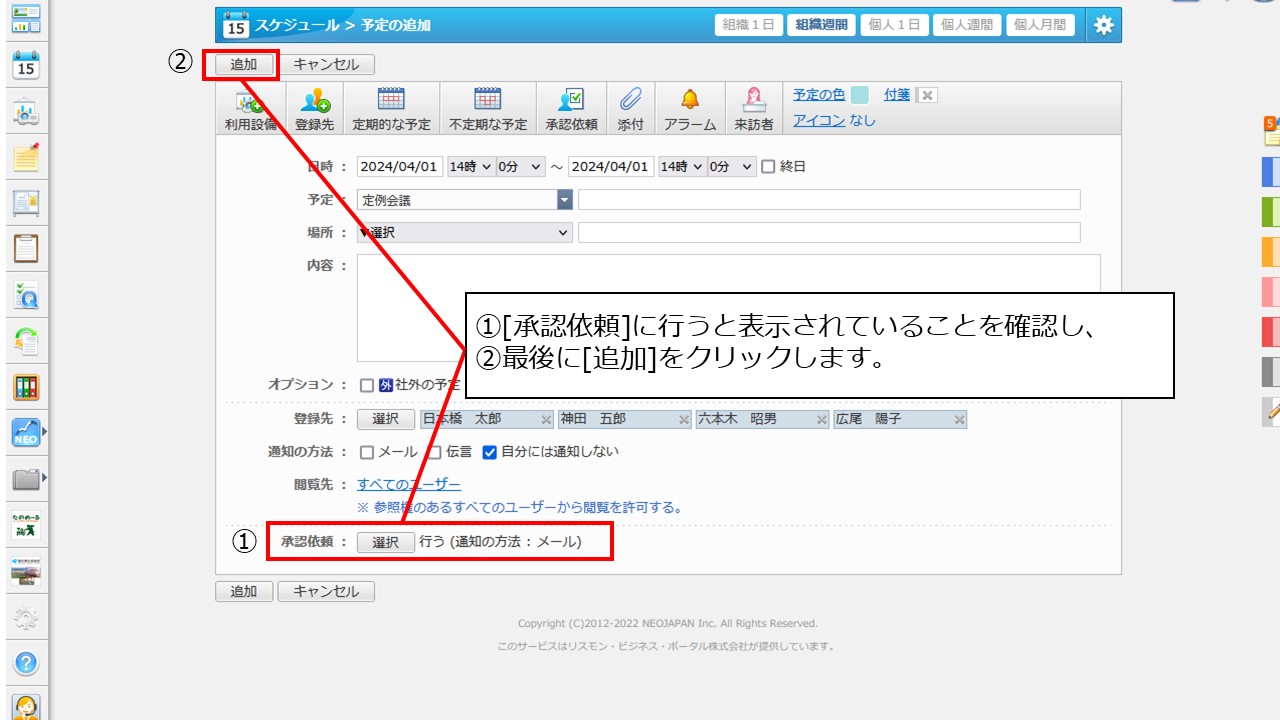Image resolution: width=1280 pixels, height=720 pixels.
Task: Expand the 定例会議 schedule type dropdown
Action: pos(564,200)
